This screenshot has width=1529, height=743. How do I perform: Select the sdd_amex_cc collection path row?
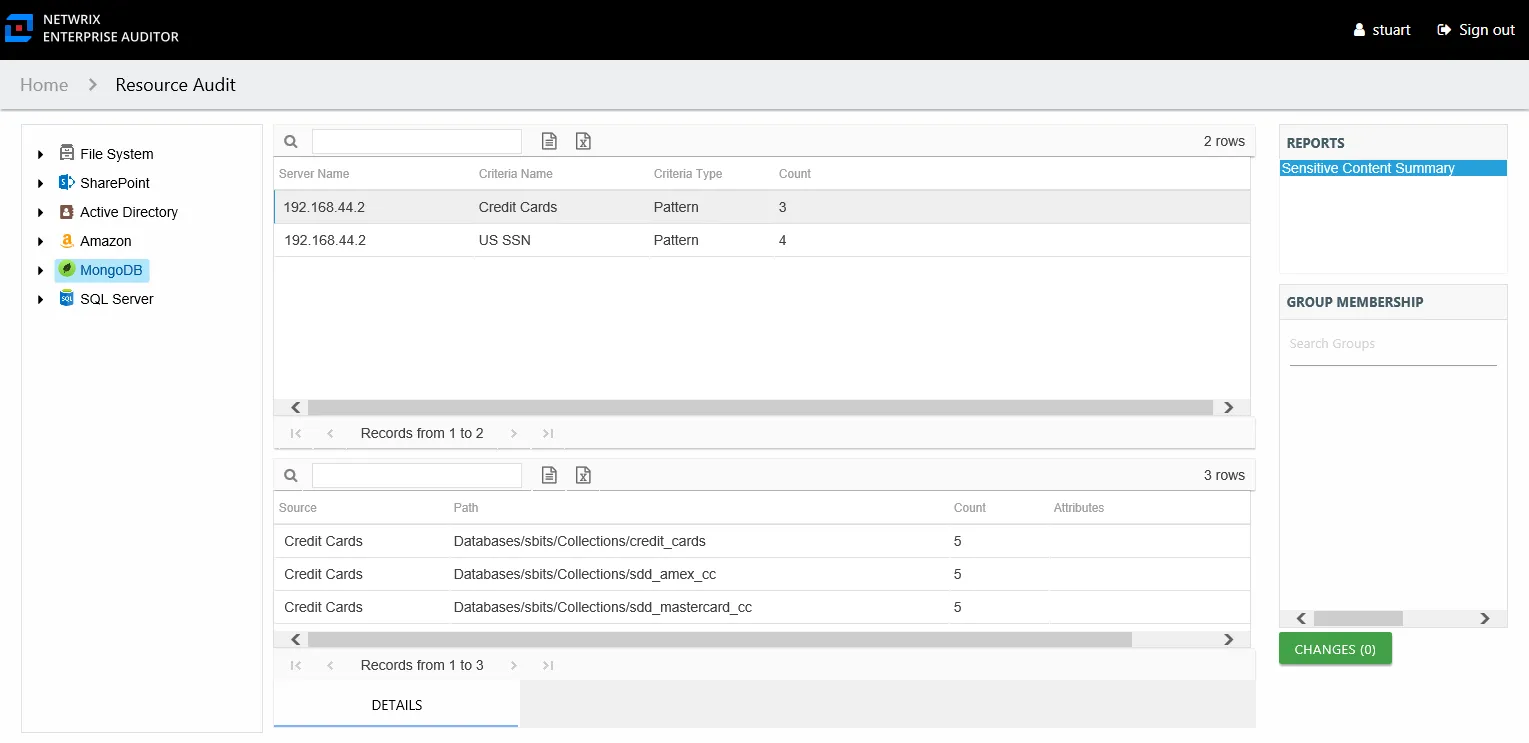(x=762, y=574)
